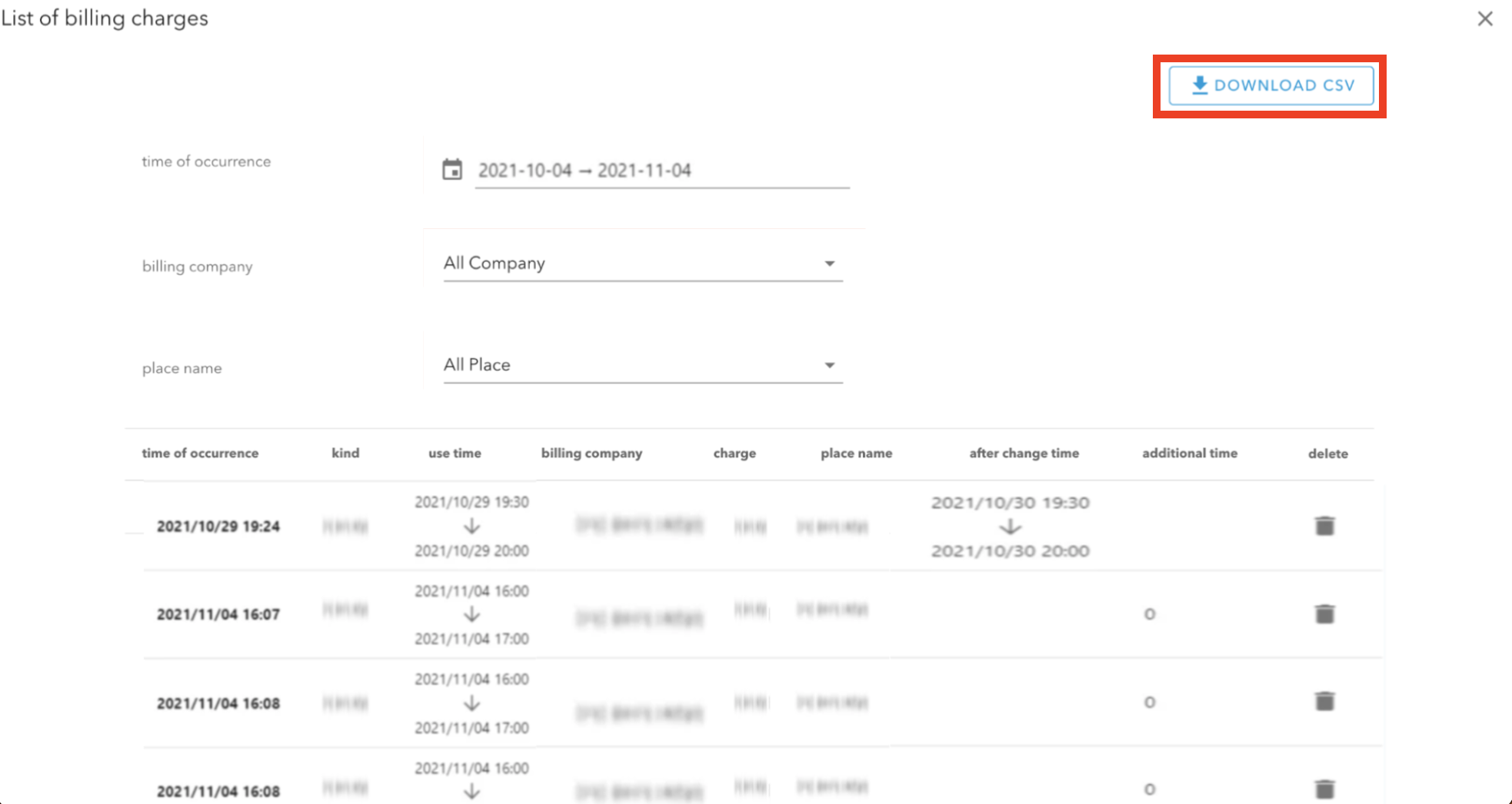Select the 2021/10/29 19:24 occurrence cell
The image size is (1512, 804).
(218, 527)
